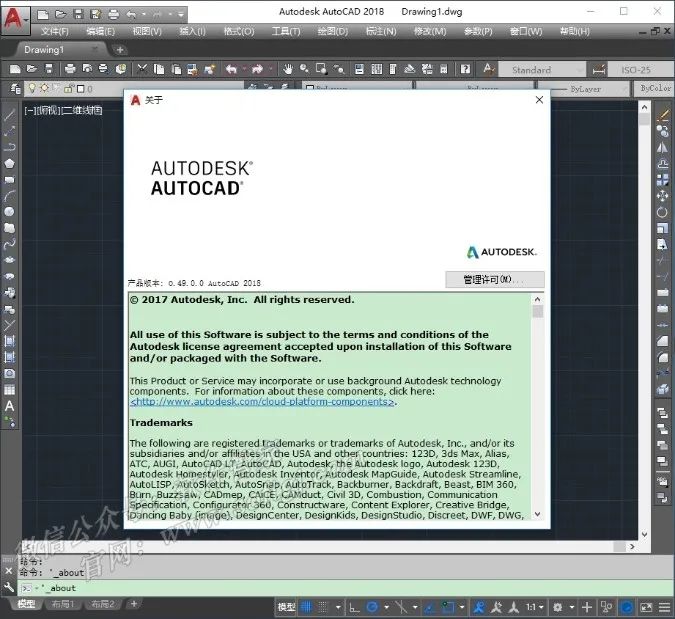Click the Pan hand icon in toolbar
Screen dimensions: 675x619
[287, 69]
